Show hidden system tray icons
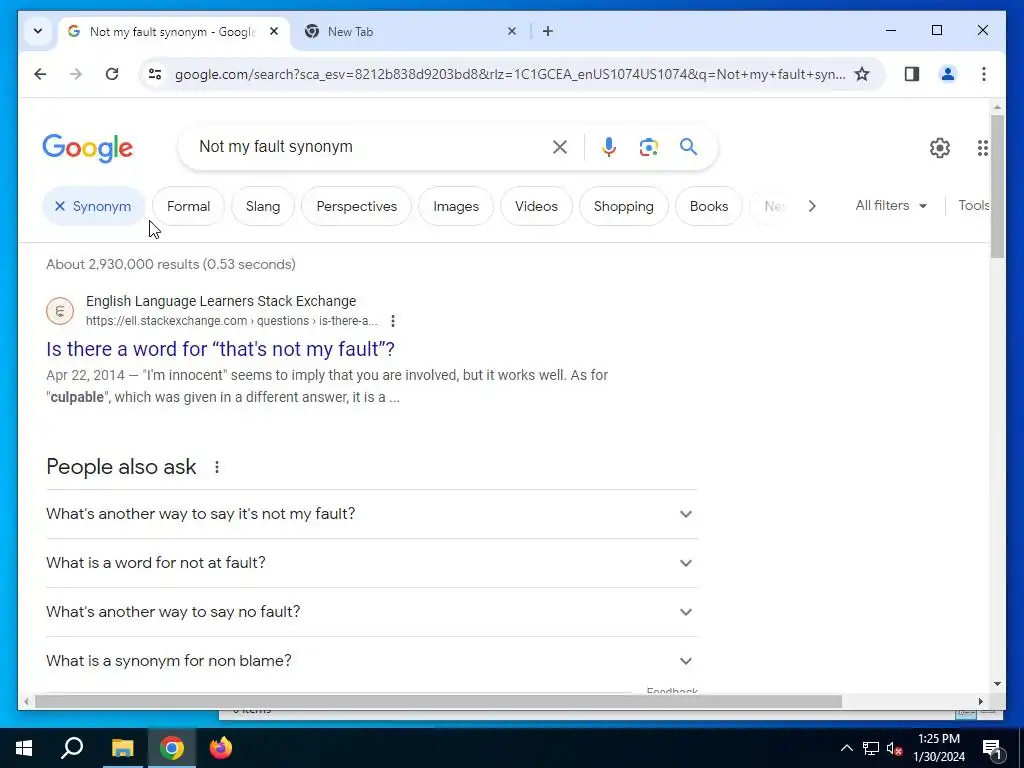The height and width of the screenshot is (768, 1024). coord(846,748)
